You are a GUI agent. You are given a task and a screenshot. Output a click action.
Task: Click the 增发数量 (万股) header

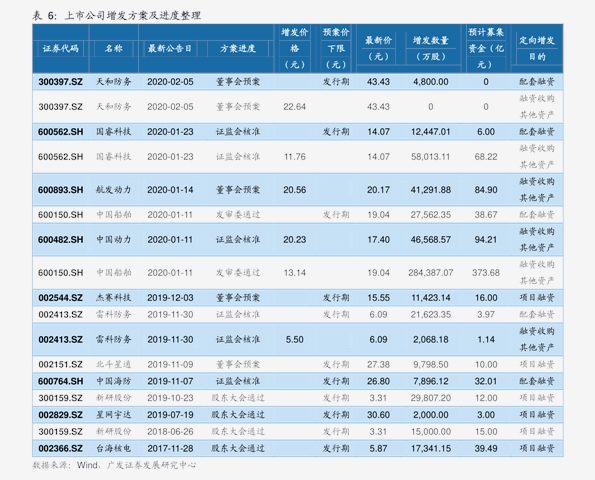pyautogui.click(x=431, y=49)
